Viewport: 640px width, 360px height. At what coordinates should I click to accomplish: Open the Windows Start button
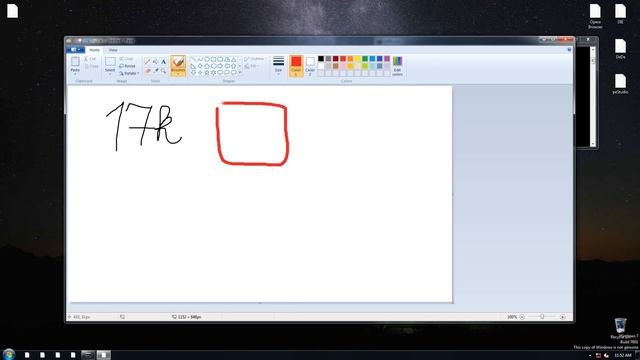click(x=9, y=354)
